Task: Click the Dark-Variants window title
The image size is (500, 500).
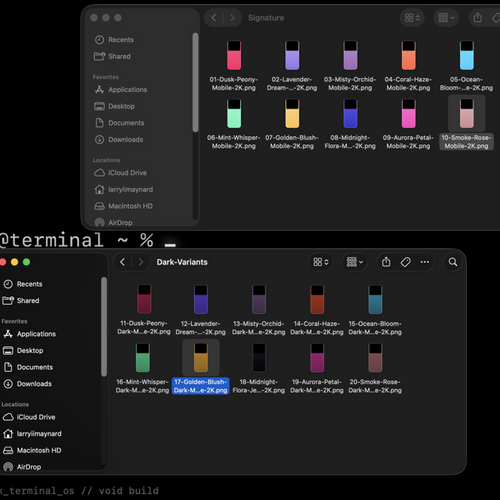Action: [182, 262]
